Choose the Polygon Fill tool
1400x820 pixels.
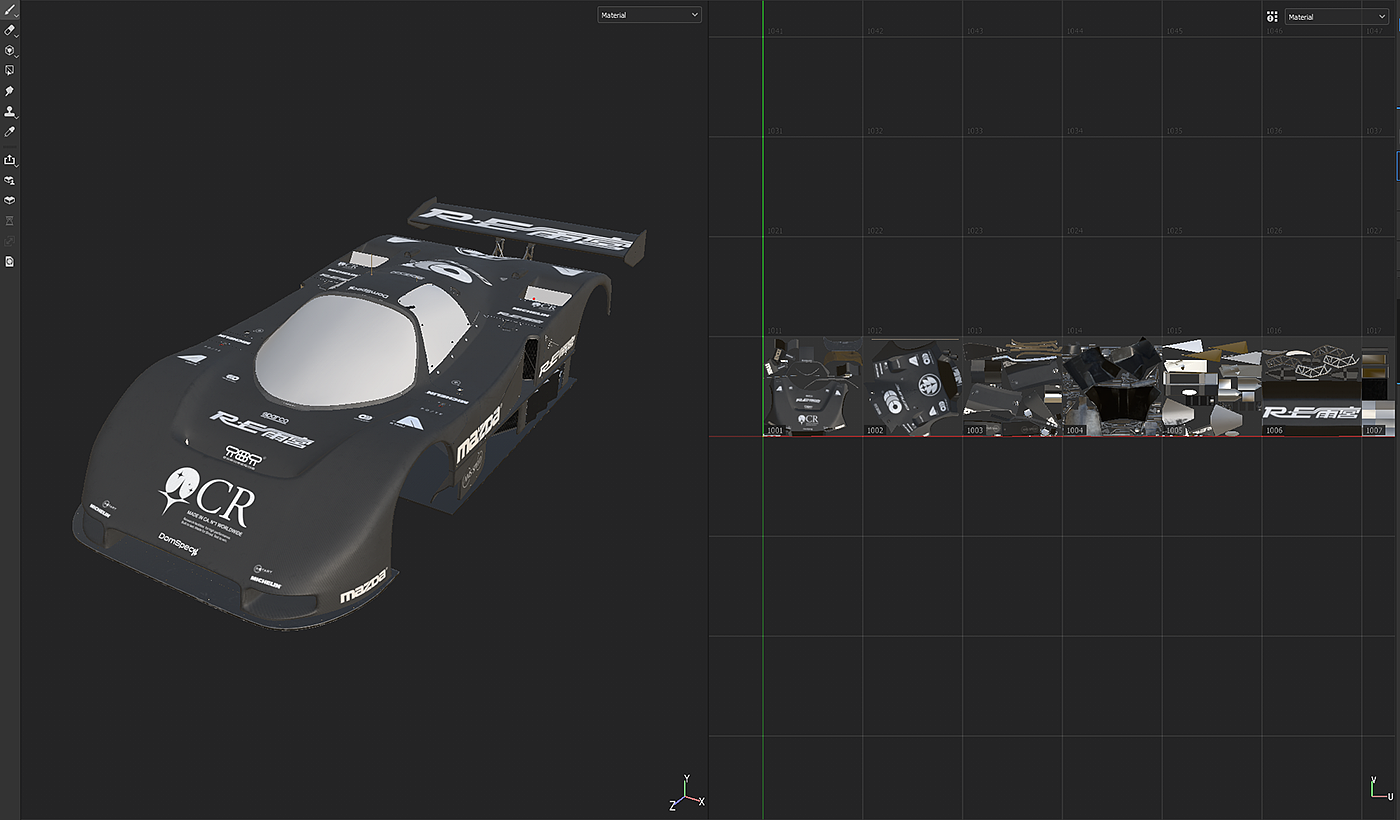tap(9, 70)
